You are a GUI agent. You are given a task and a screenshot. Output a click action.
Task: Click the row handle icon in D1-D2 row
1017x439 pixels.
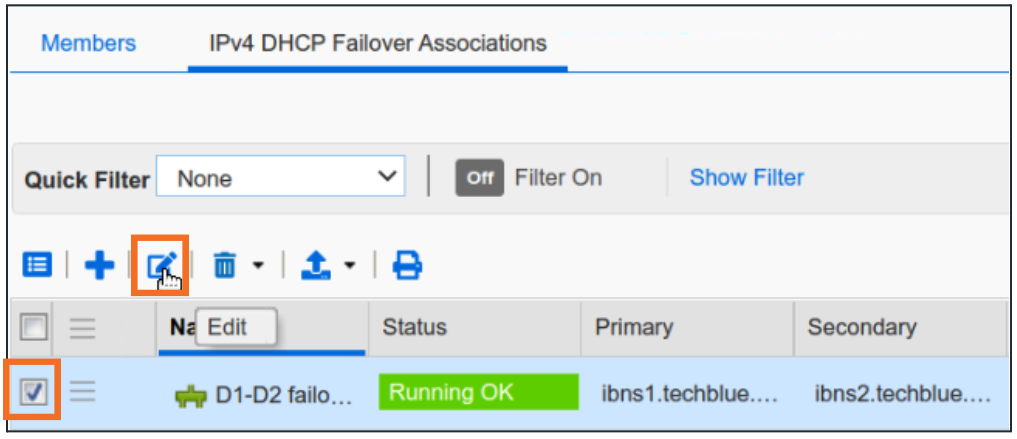click(x=83, y=392)
